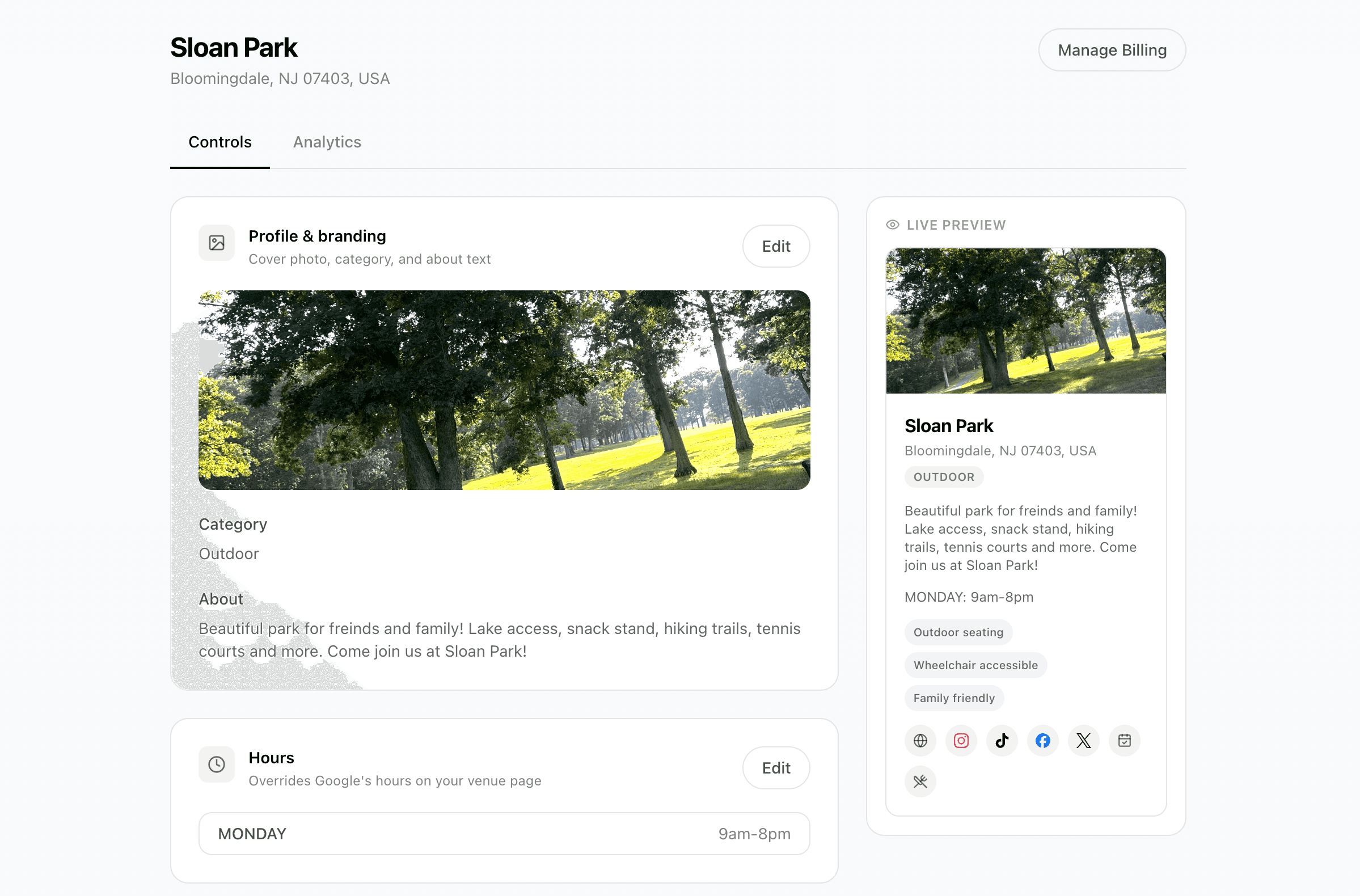Click the OUTDOOR category badge in preview
Viewport: 1360px width, 896px height.
coord(944,477)
